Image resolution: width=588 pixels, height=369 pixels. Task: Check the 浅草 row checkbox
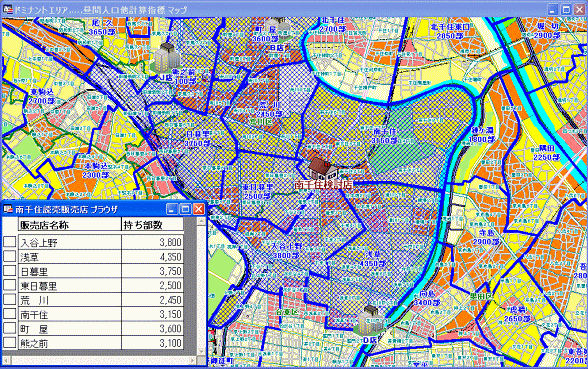(x=10, y=256)
